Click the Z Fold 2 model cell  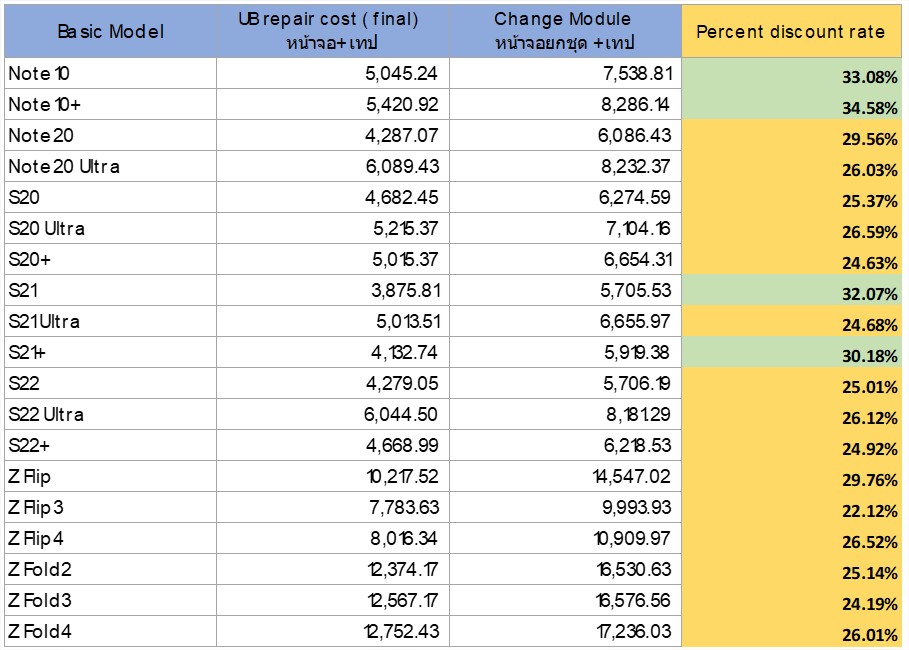point(110,569)
